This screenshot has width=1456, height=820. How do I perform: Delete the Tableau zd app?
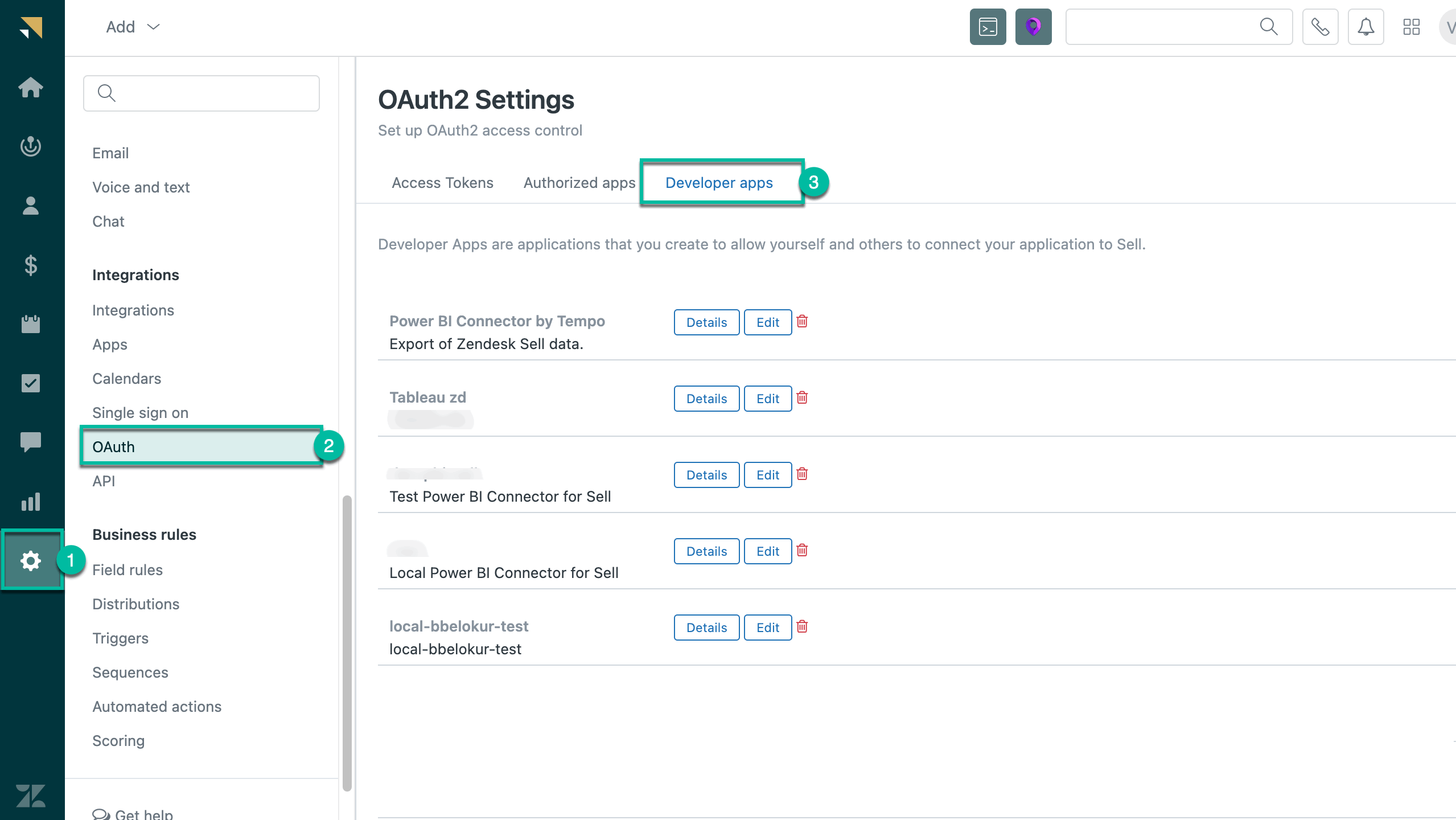pos(803,398)
